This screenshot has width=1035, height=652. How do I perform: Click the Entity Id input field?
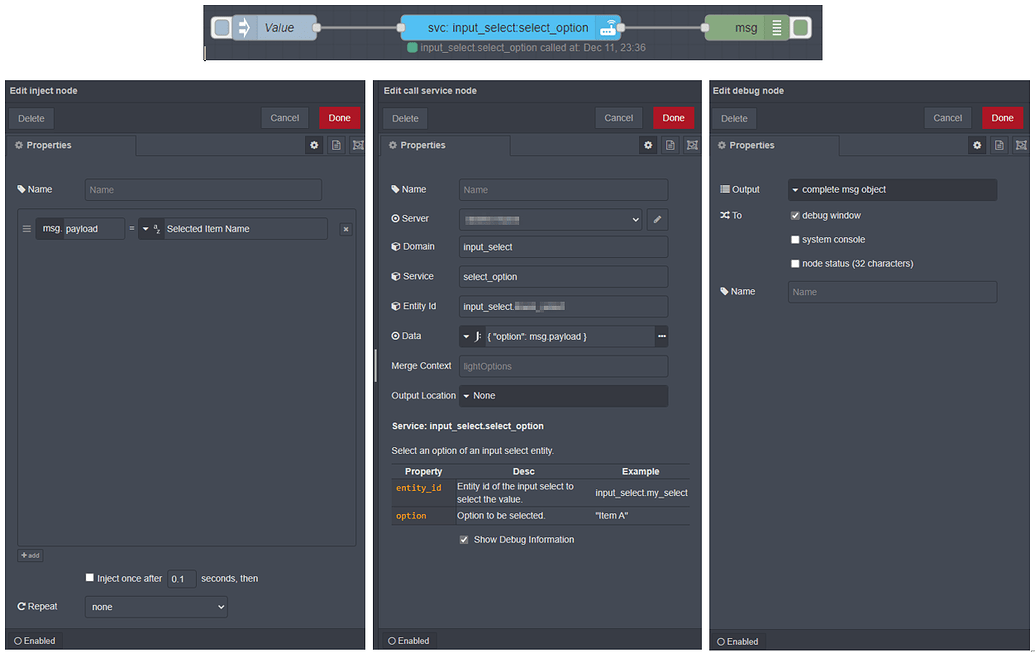[x=563, y=306]
